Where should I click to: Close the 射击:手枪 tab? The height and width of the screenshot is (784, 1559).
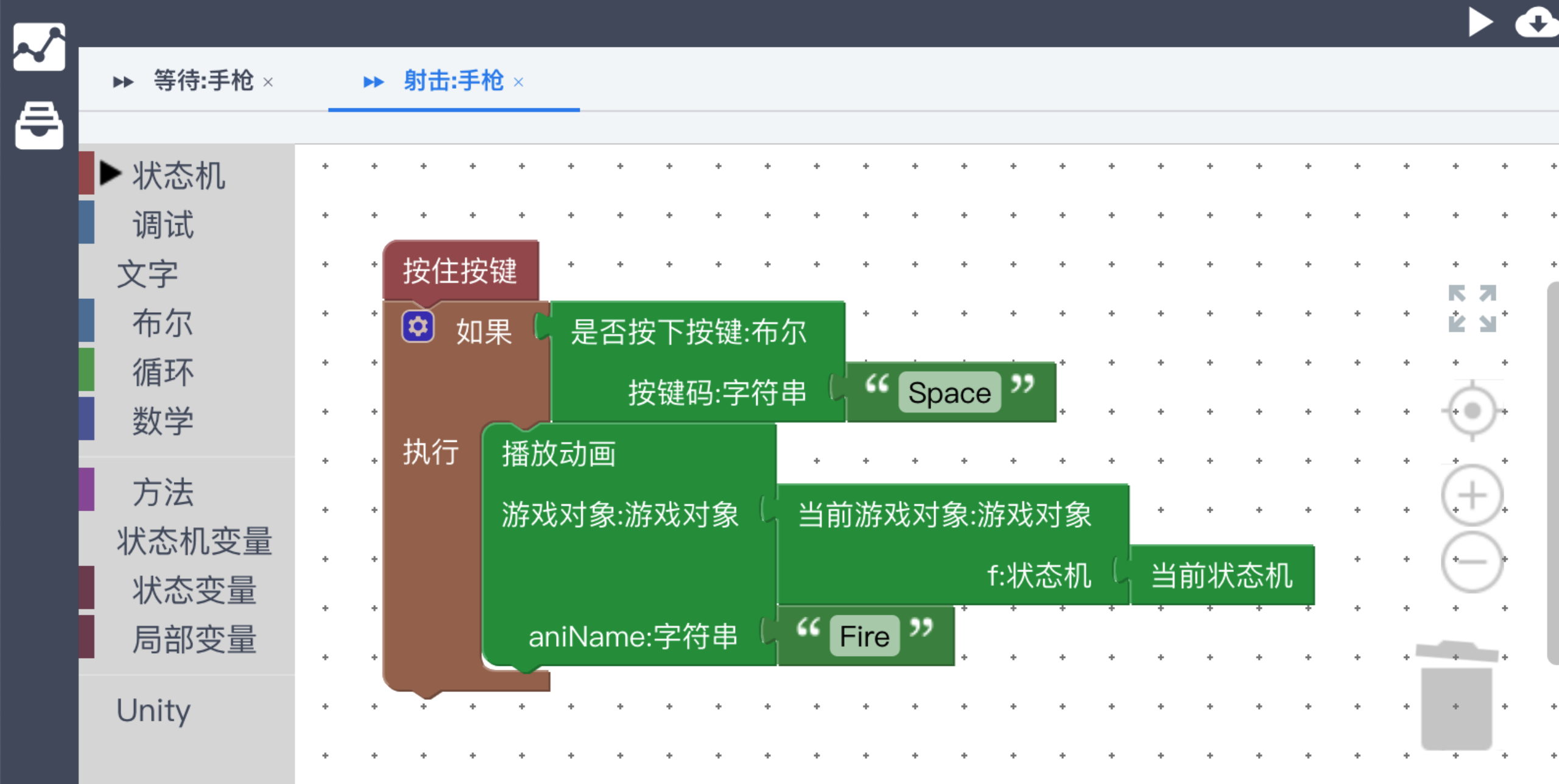(x=518, y=82)
